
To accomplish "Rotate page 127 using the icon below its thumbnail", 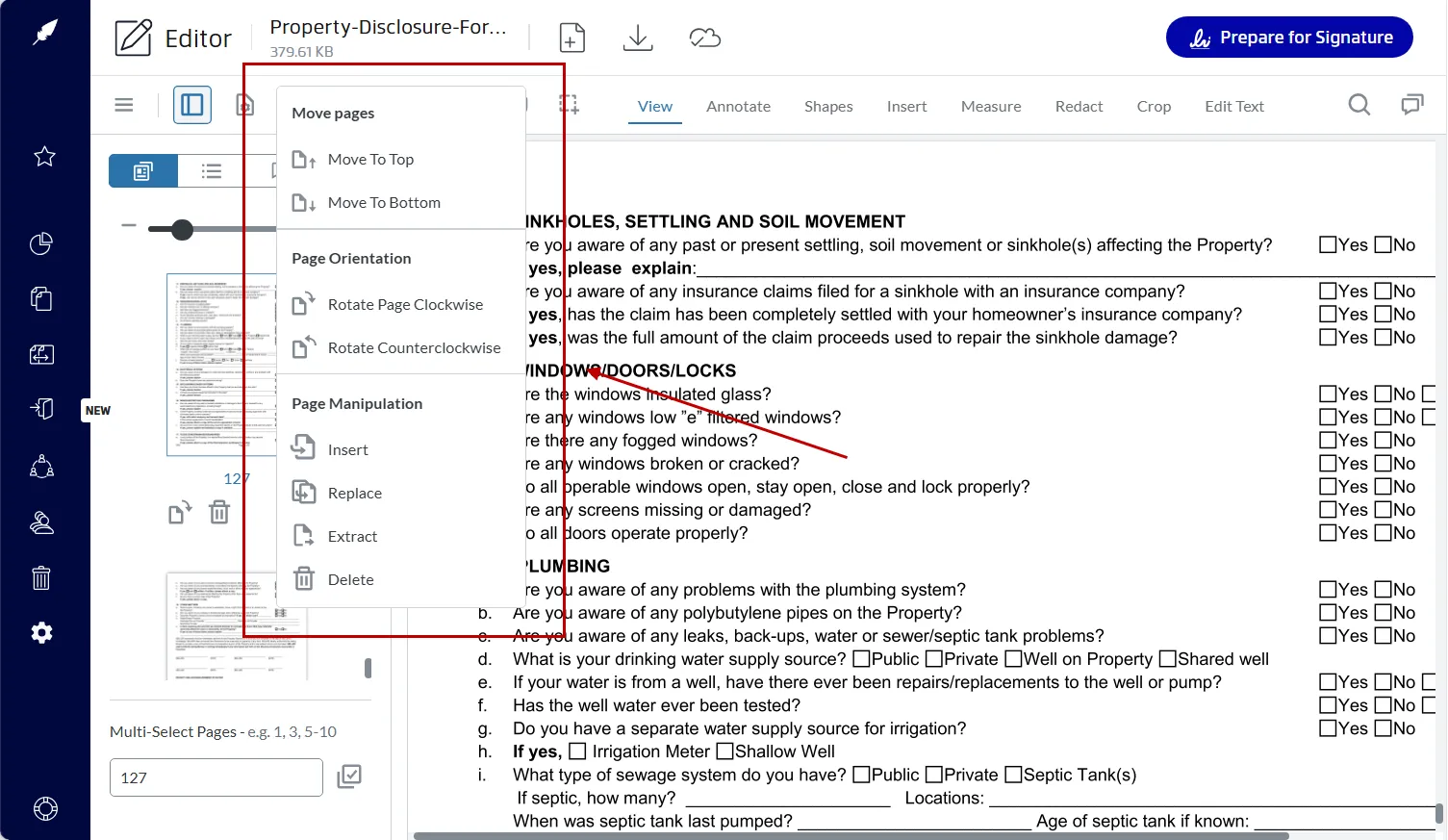I will point(180,513).
